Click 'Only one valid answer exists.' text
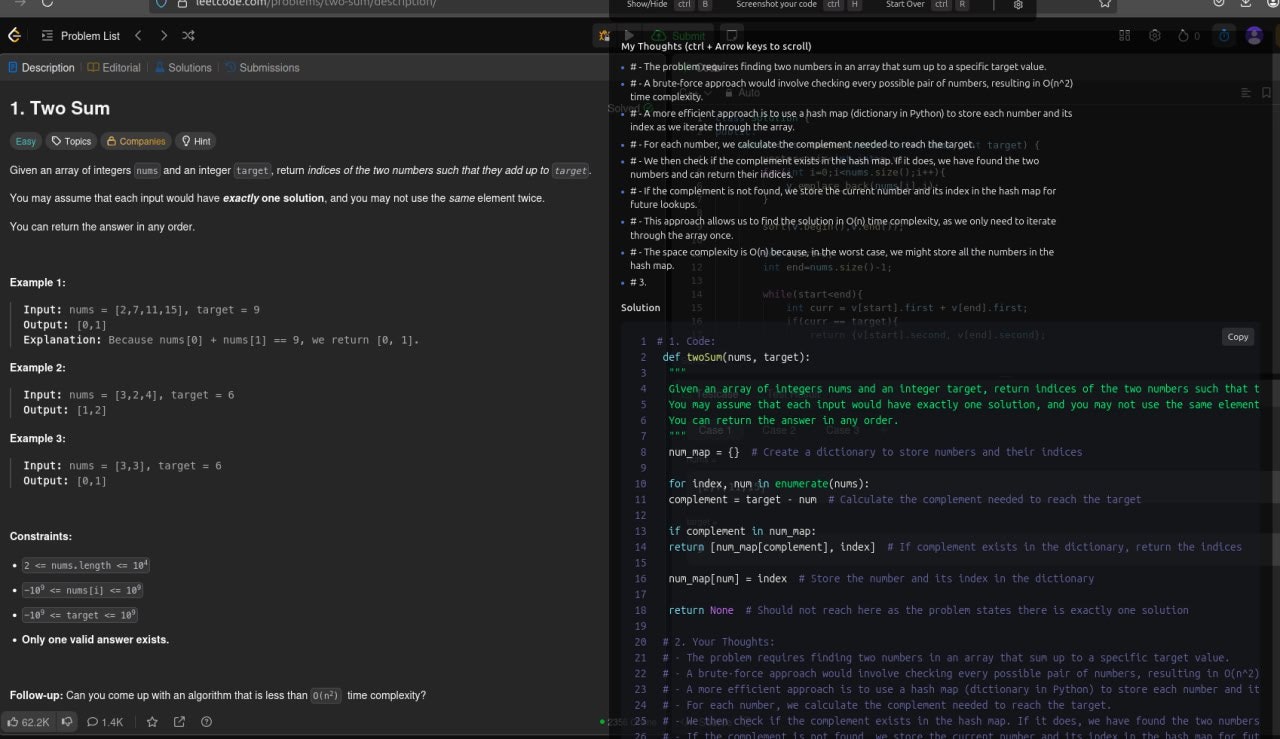1280x739 pixels. pos(95,640)
